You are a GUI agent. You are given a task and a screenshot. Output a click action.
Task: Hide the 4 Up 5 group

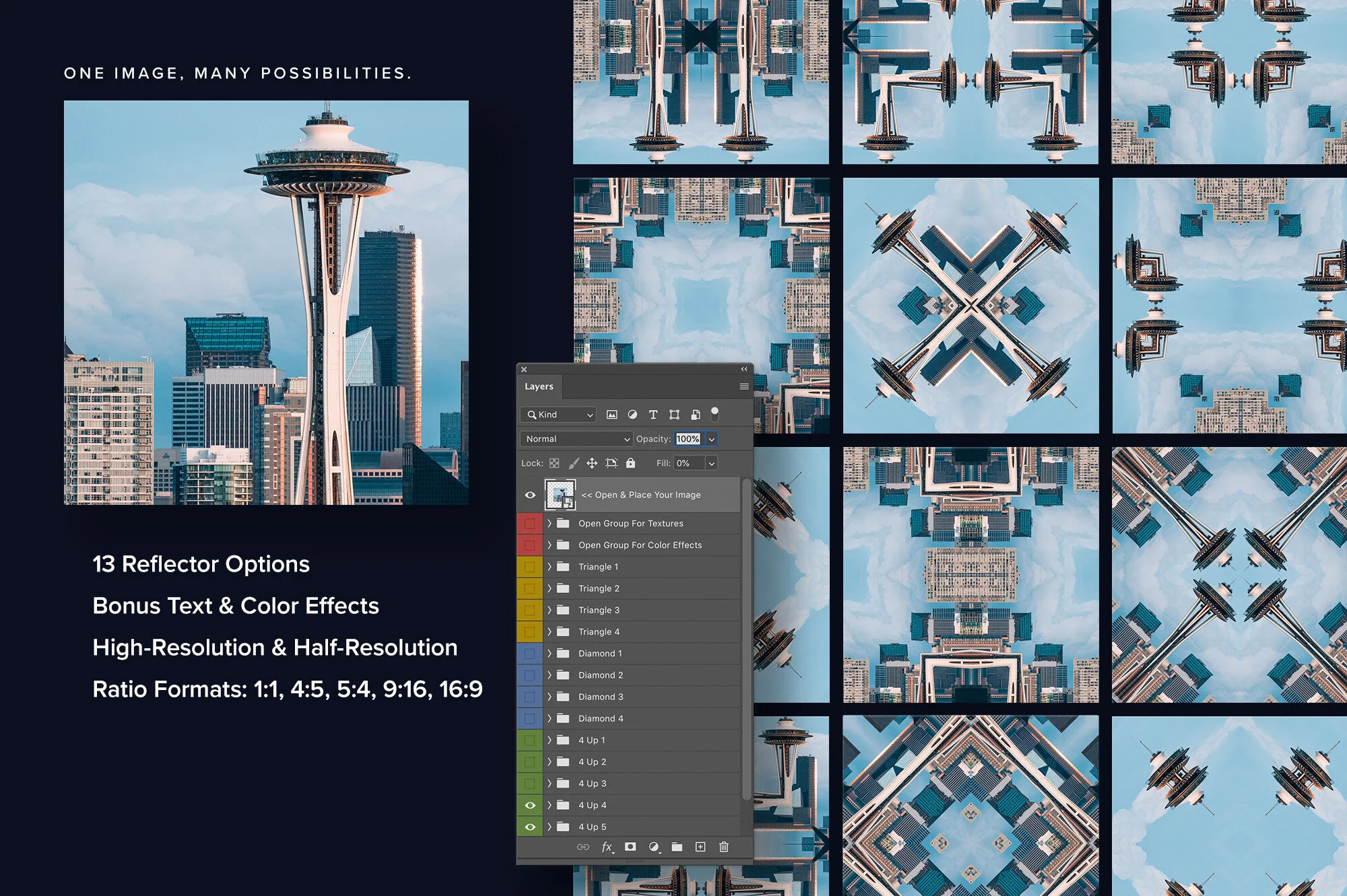pos(530,827)
